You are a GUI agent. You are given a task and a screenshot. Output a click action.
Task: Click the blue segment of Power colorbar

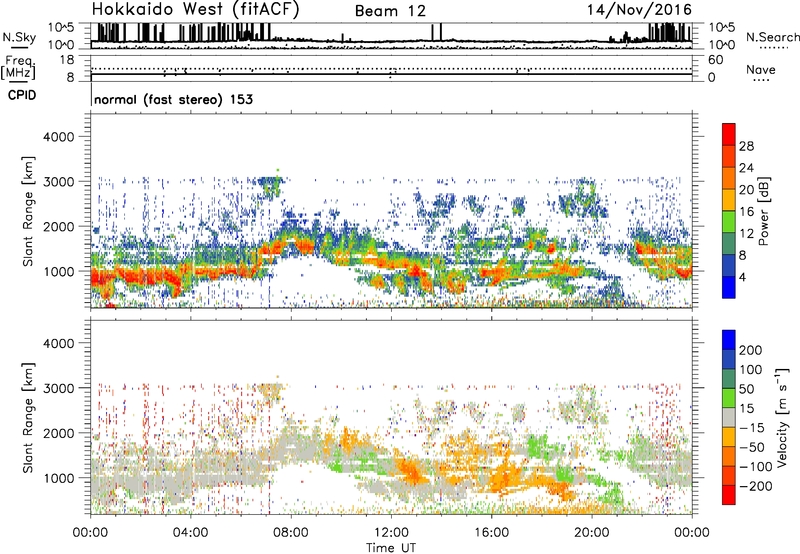[729, 287]
